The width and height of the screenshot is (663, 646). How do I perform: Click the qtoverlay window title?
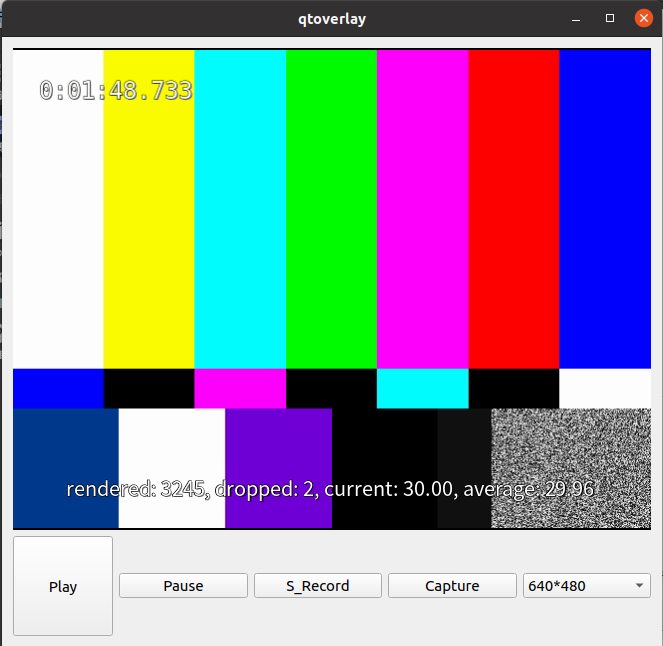tap(332, 19)
